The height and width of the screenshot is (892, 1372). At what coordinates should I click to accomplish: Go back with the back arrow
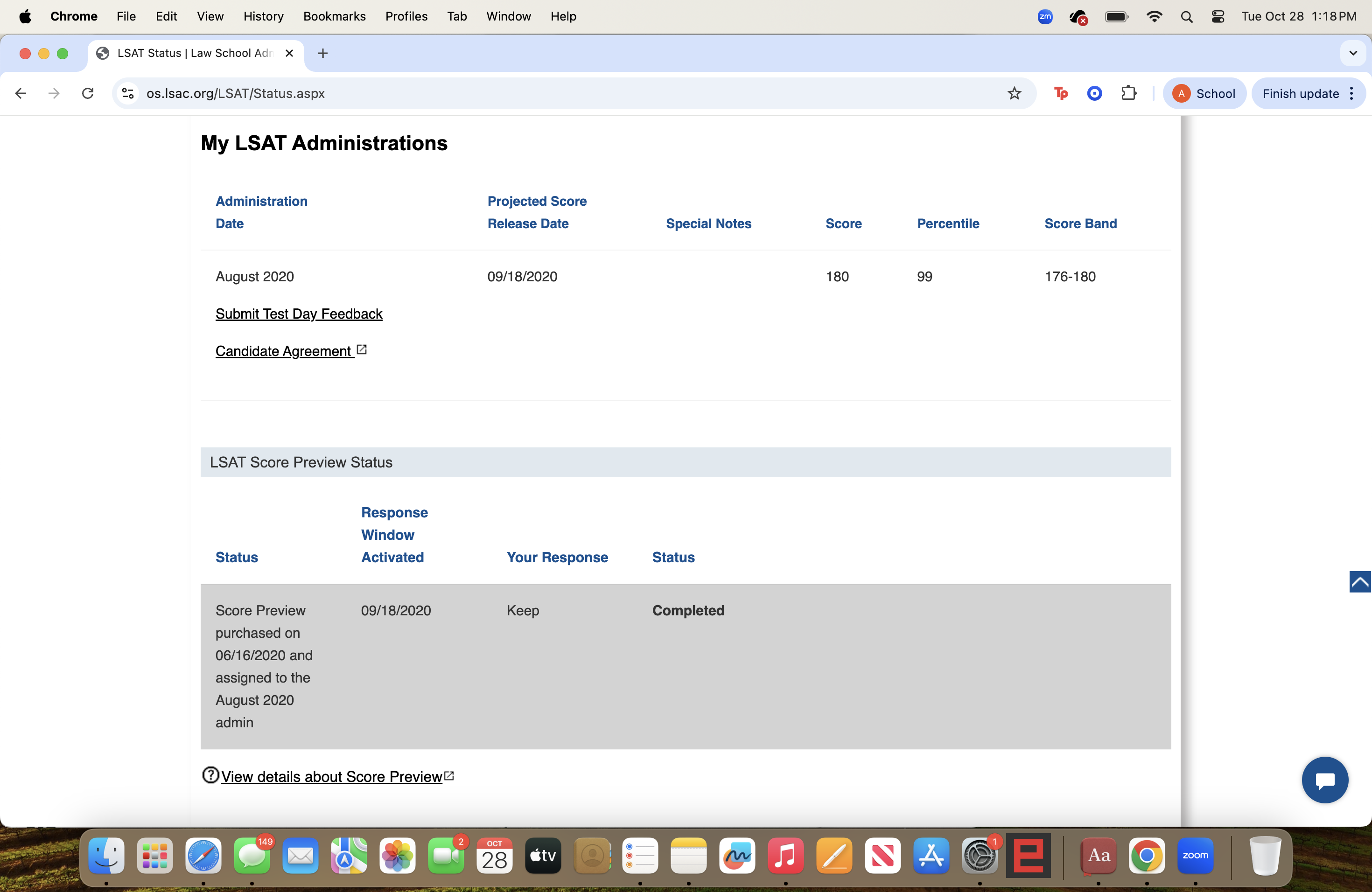pyautogui.click(x=21, y=93)
